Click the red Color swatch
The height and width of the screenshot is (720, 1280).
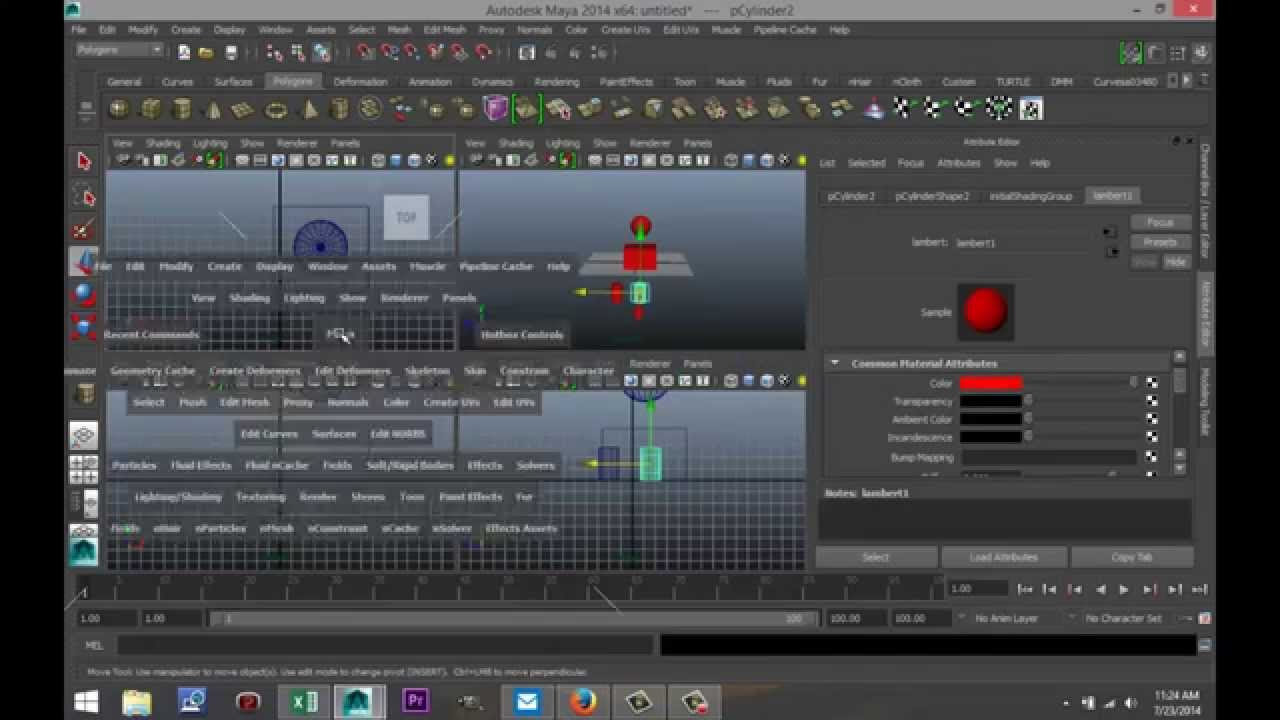click(990, 382)
